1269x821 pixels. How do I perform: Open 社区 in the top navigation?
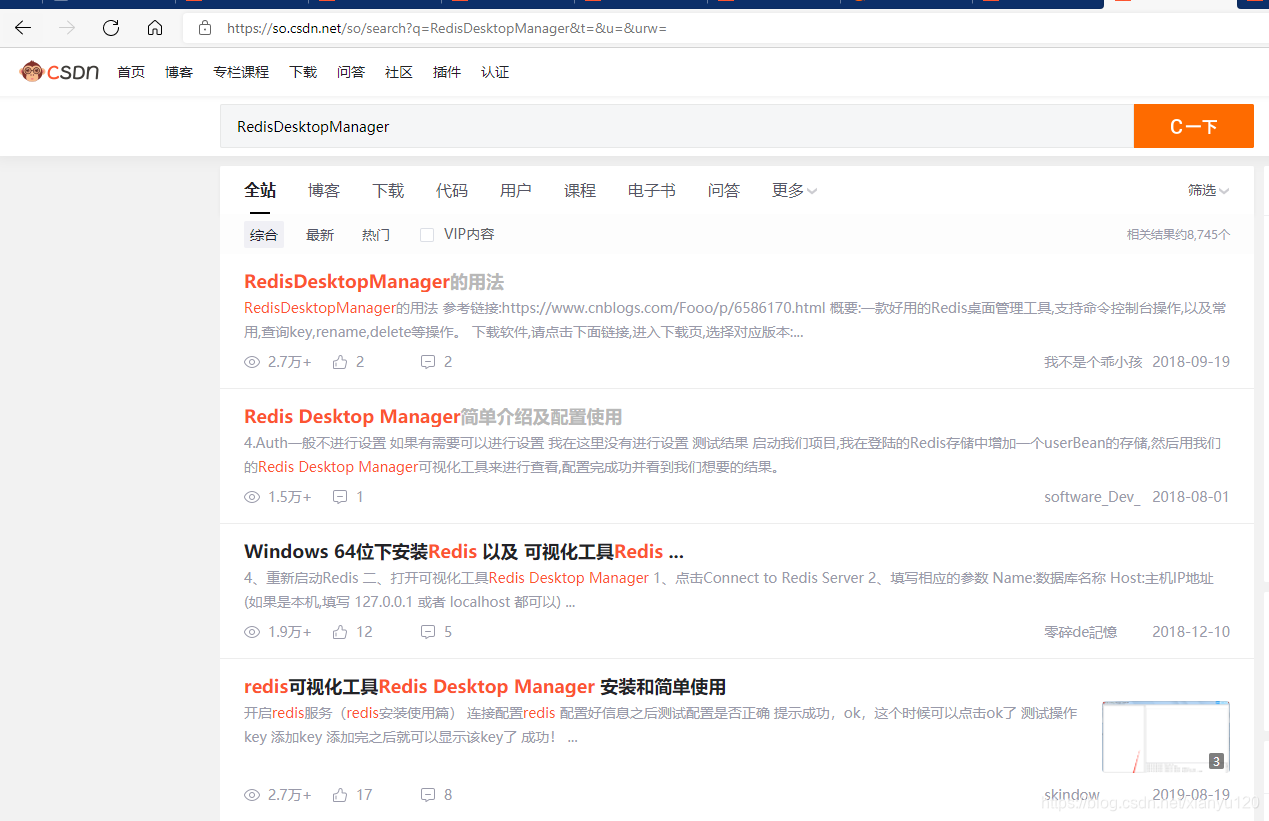tap(399, 72)
